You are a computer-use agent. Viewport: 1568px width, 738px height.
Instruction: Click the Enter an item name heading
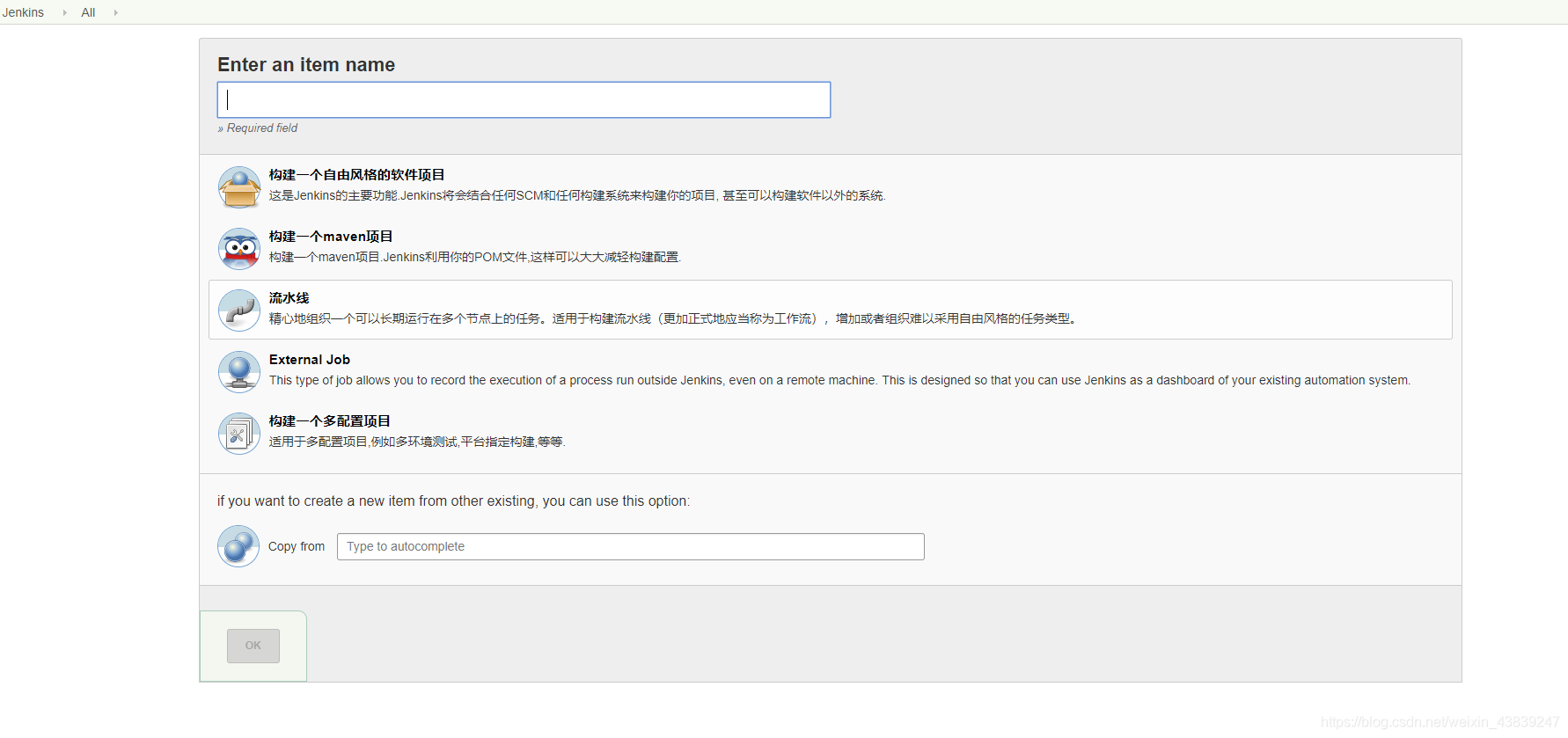pos(306,65)
